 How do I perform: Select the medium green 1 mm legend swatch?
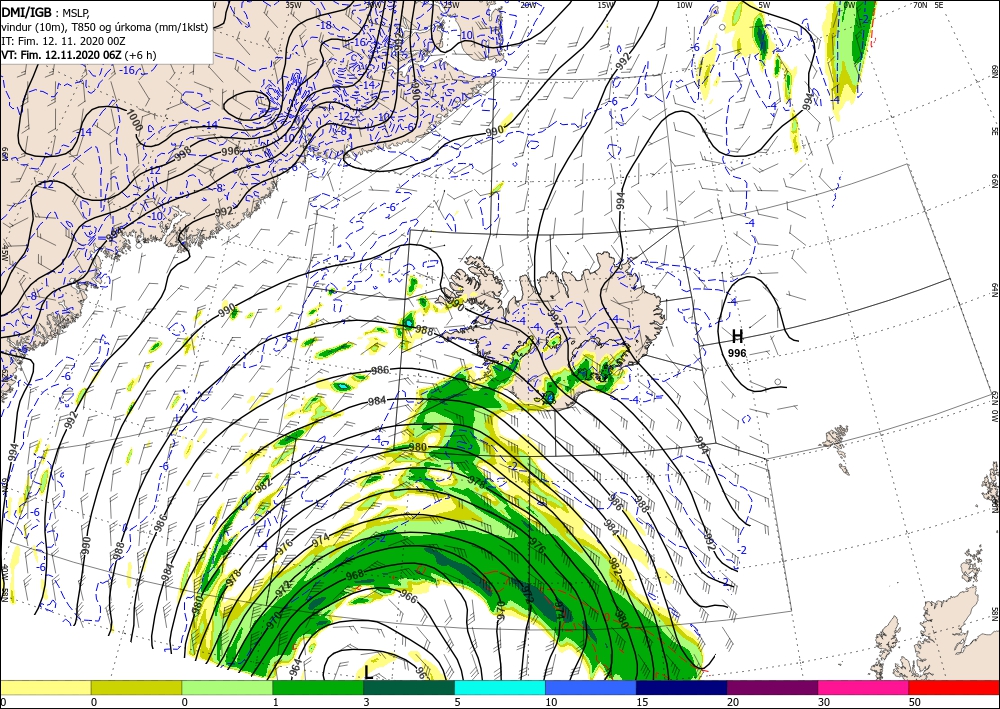coord(318,687)
